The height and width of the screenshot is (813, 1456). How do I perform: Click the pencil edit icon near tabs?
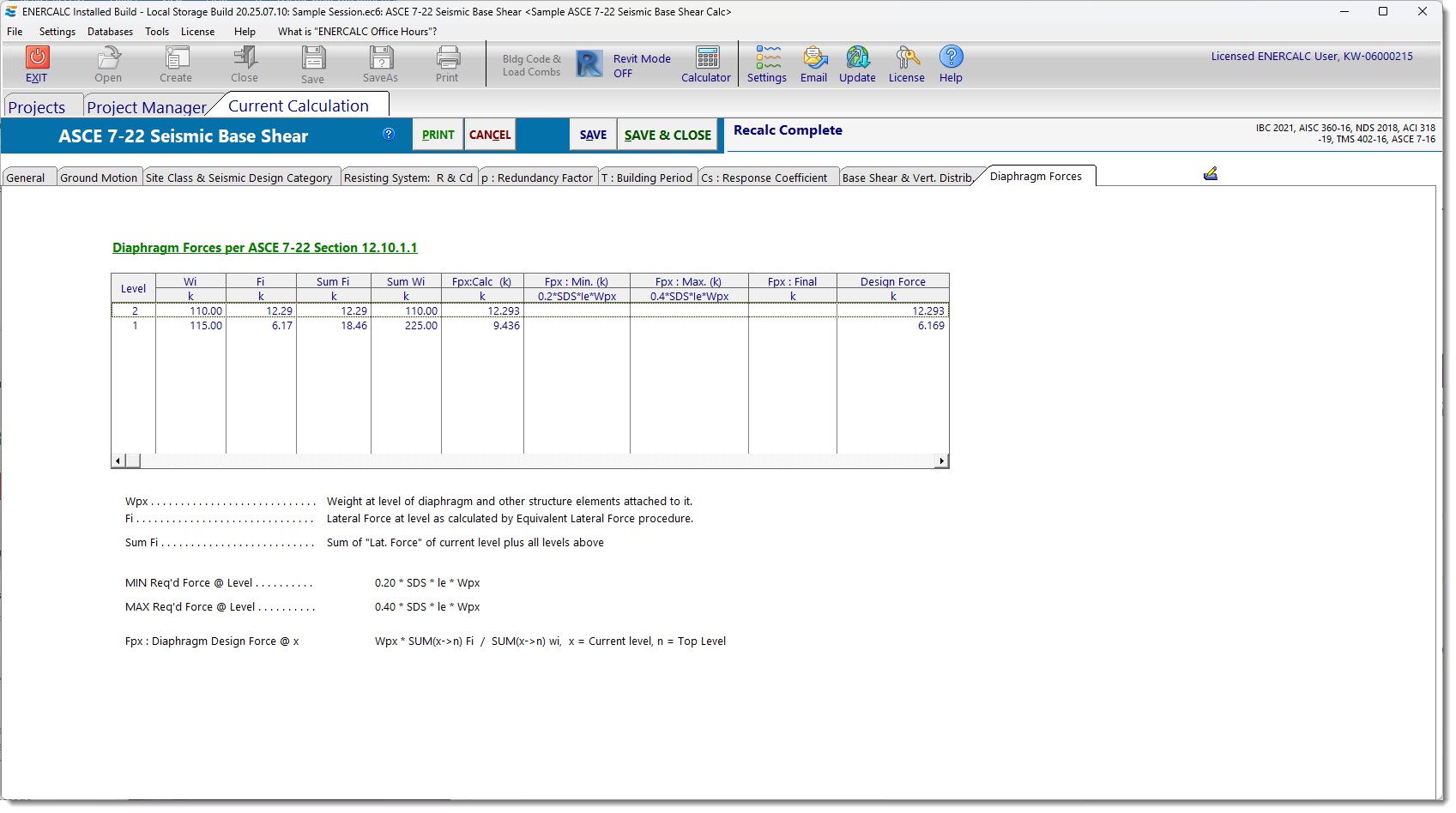(1211, 174)
